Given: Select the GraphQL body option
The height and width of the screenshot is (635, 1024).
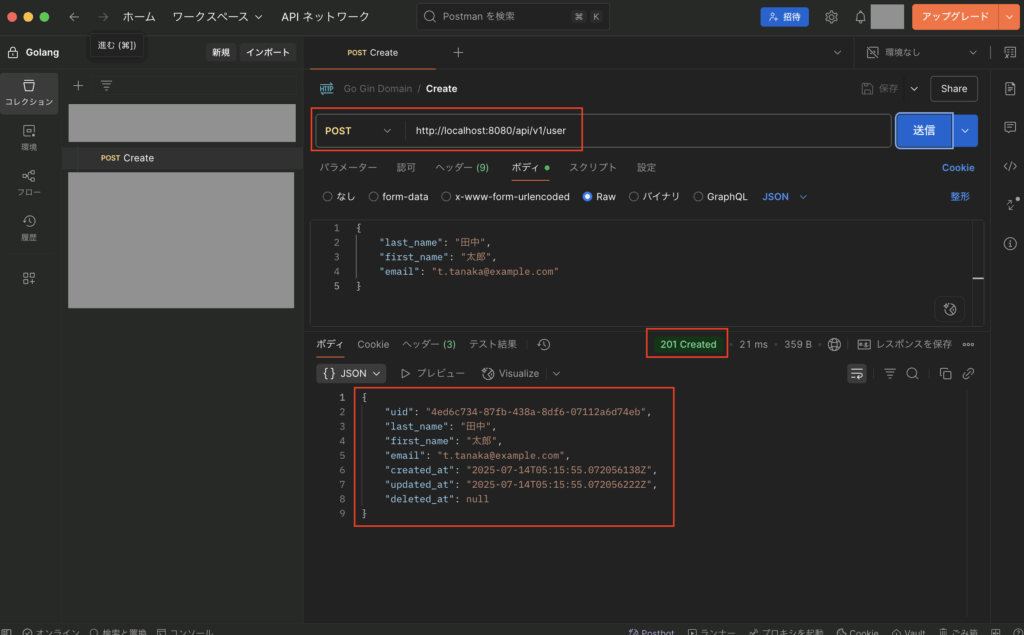Looking at the screenshot, I should [x=720, y=197].
